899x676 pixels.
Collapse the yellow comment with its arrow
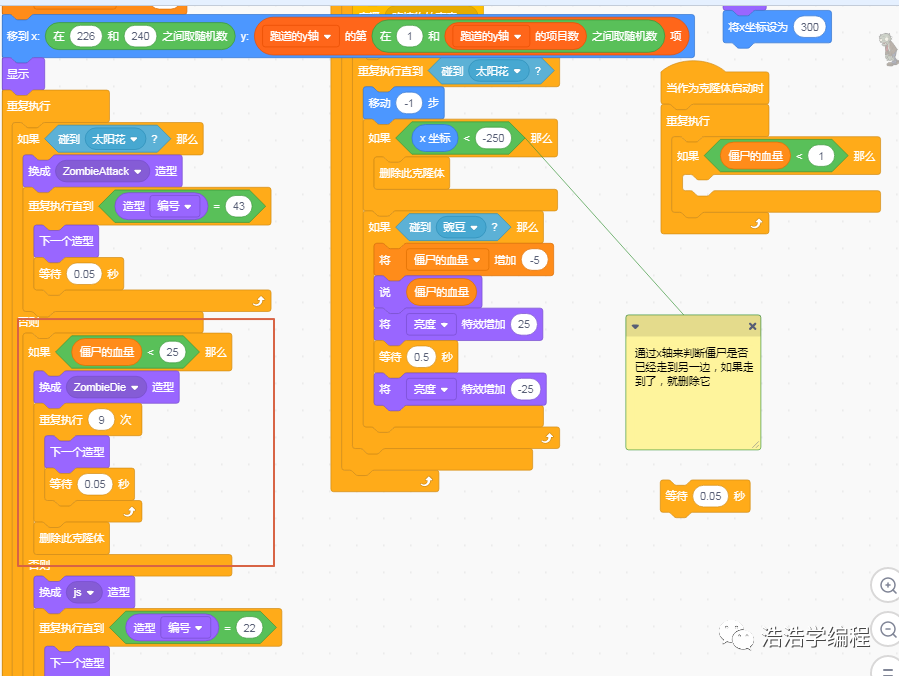(x=635, y=326)
